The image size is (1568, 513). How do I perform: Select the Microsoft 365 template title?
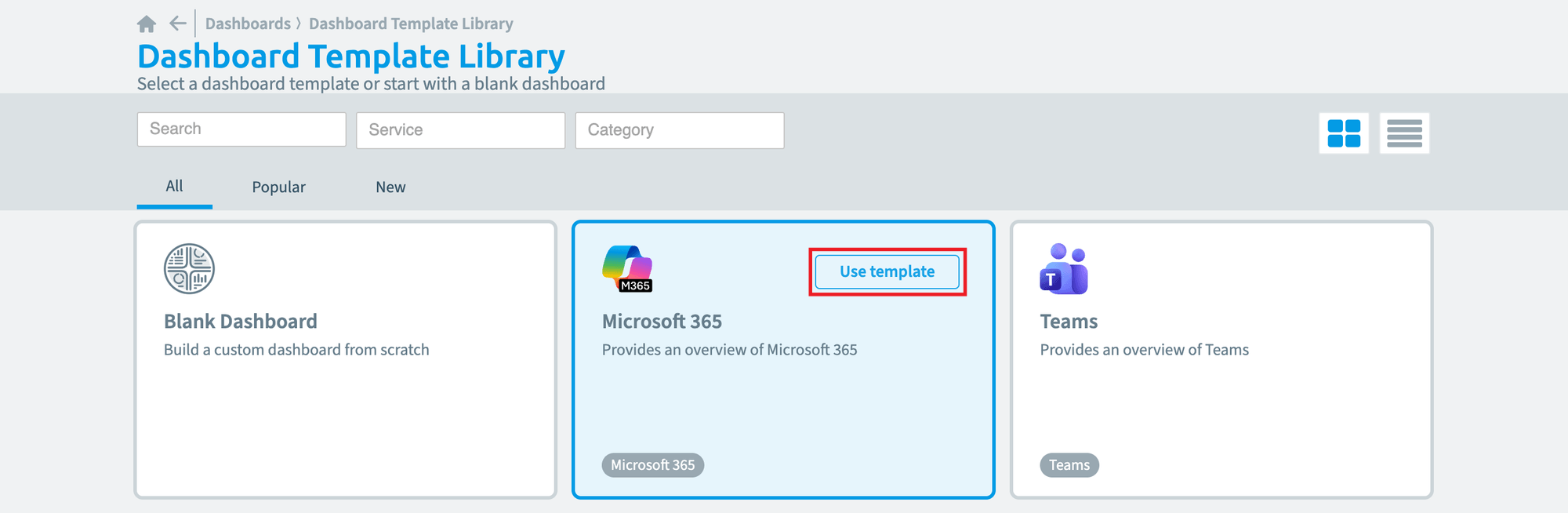[662, 321]
